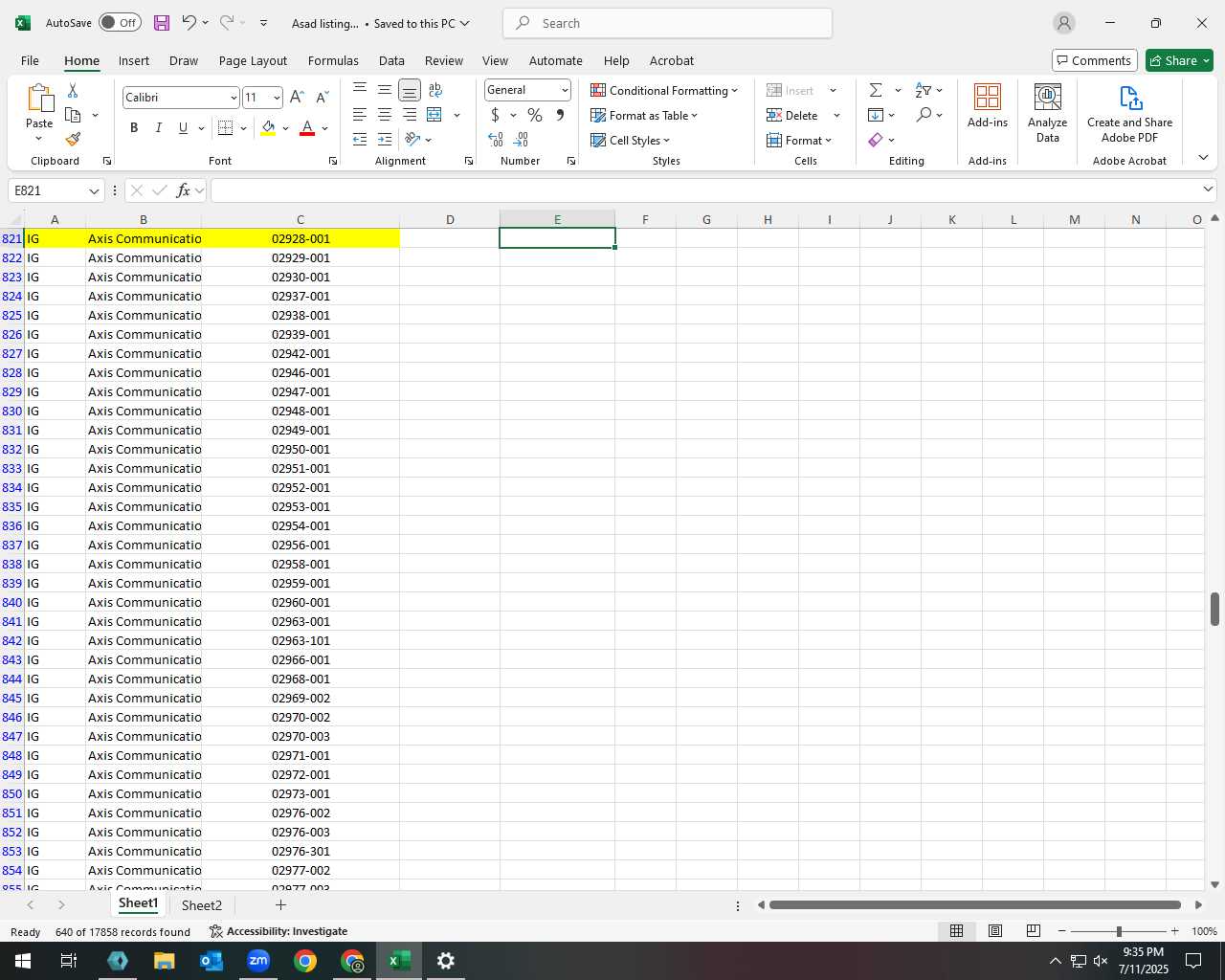Click the Merge & Center icon
This screenshot has width=1225, height=980.
(434, 115)
